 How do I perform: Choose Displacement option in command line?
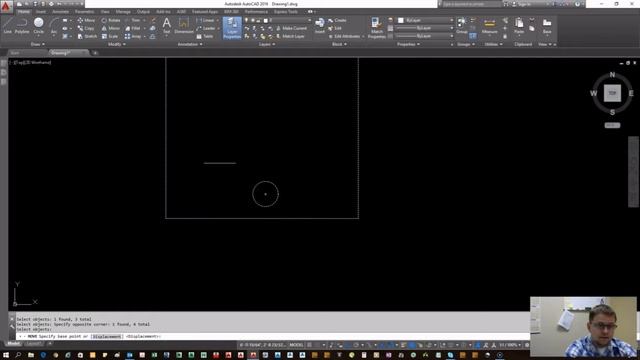(x=107, y=336)
